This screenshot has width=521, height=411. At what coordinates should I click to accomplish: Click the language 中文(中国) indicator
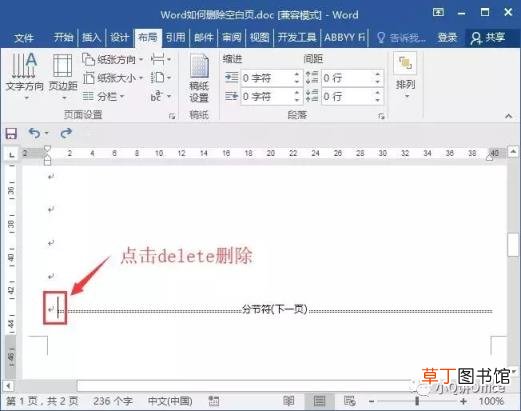(170, 401)
